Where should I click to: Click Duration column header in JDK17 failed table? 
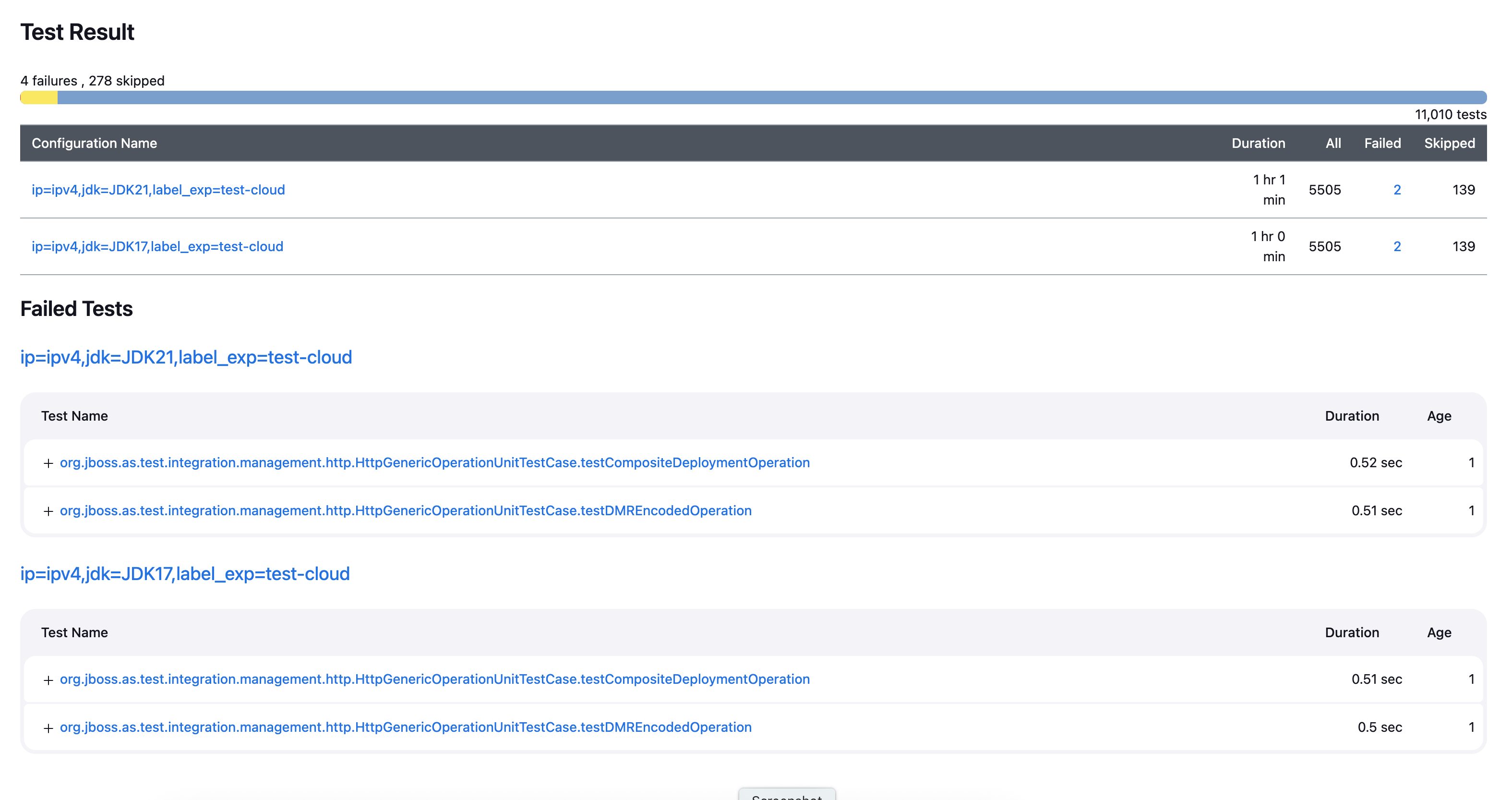click(1351, 632)
